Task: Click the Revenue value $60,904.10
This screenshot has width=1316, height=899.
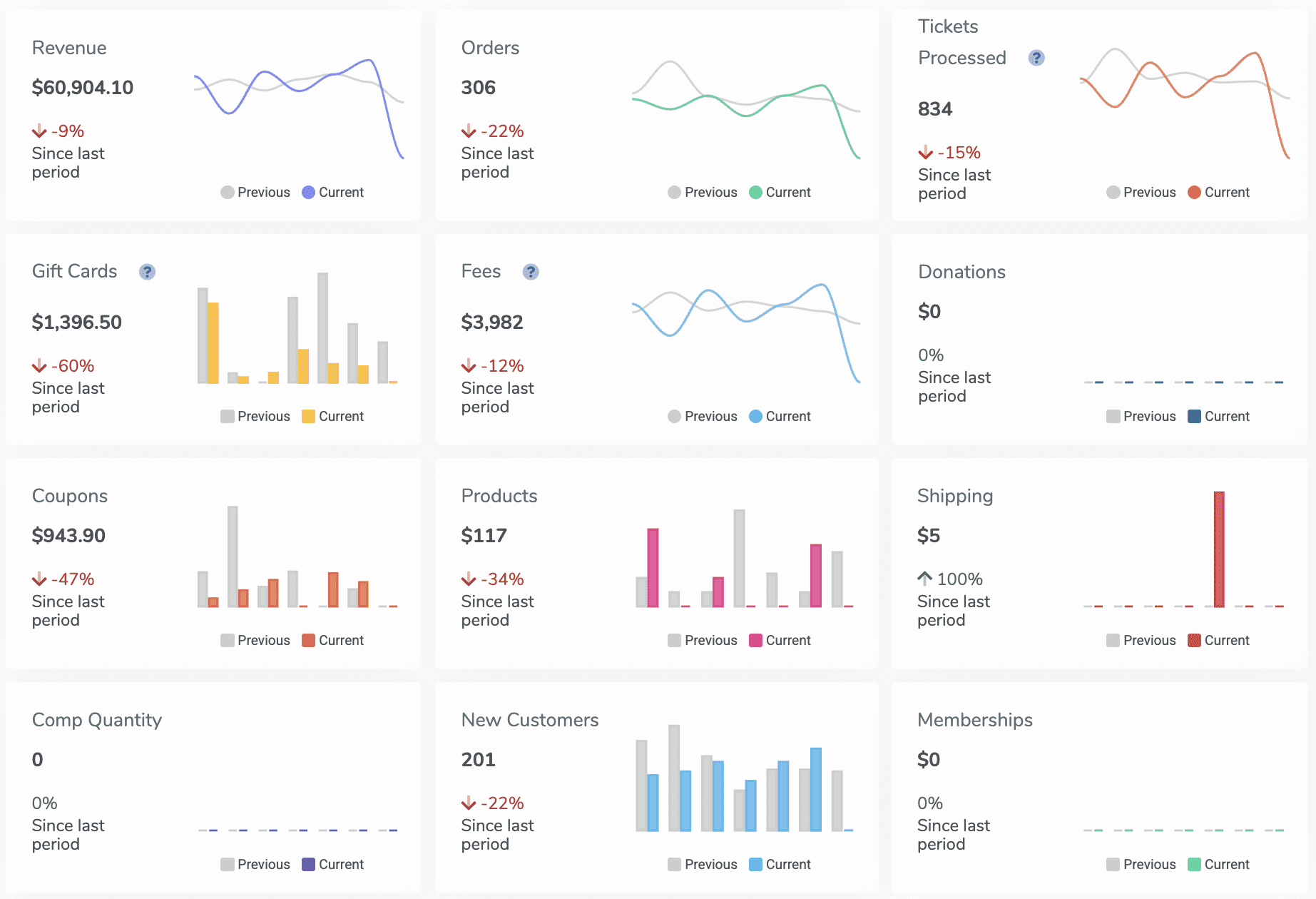Action: (83, 88)
